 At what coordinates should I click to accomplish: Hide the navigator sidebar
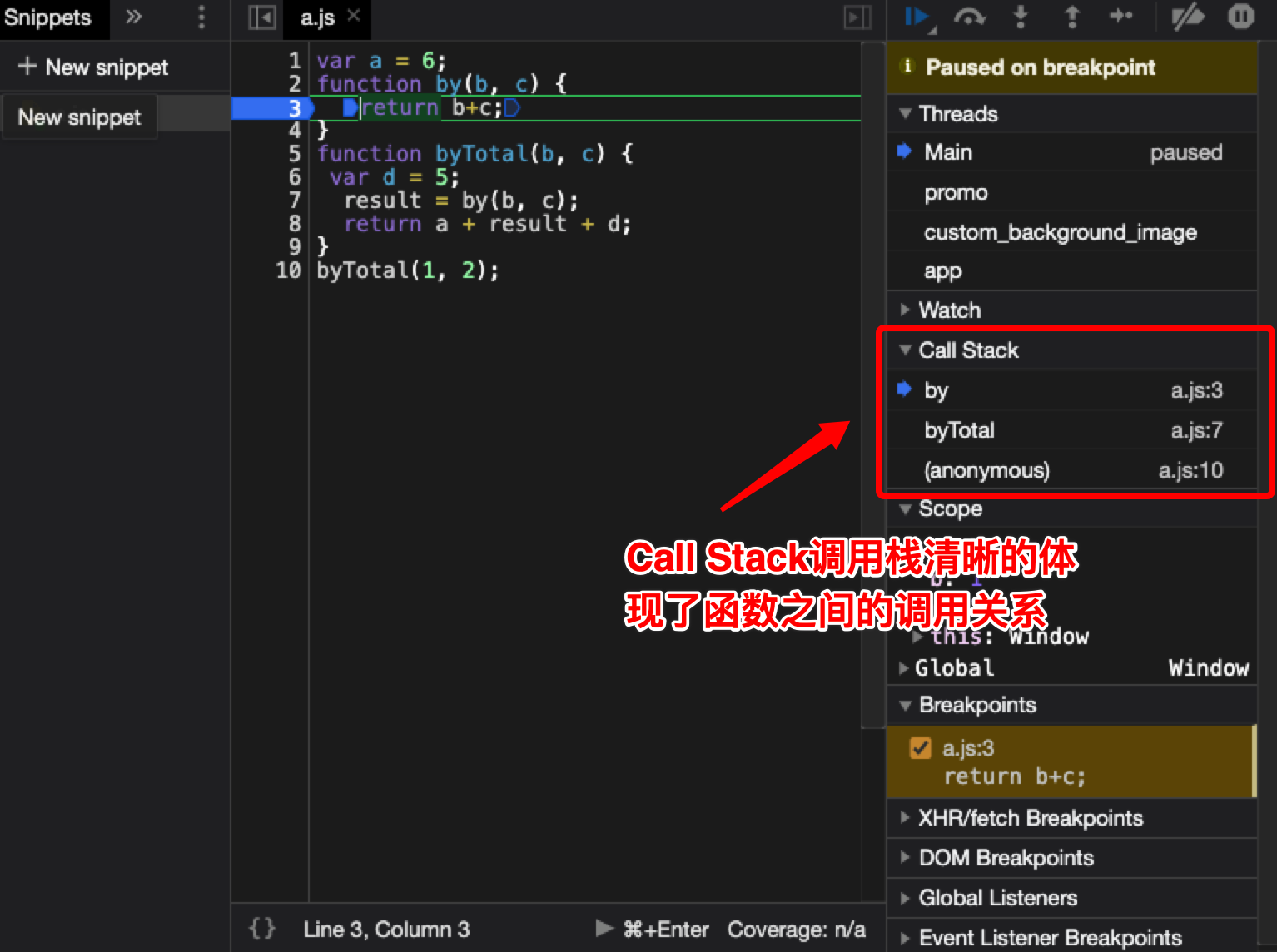click(262, 17)
